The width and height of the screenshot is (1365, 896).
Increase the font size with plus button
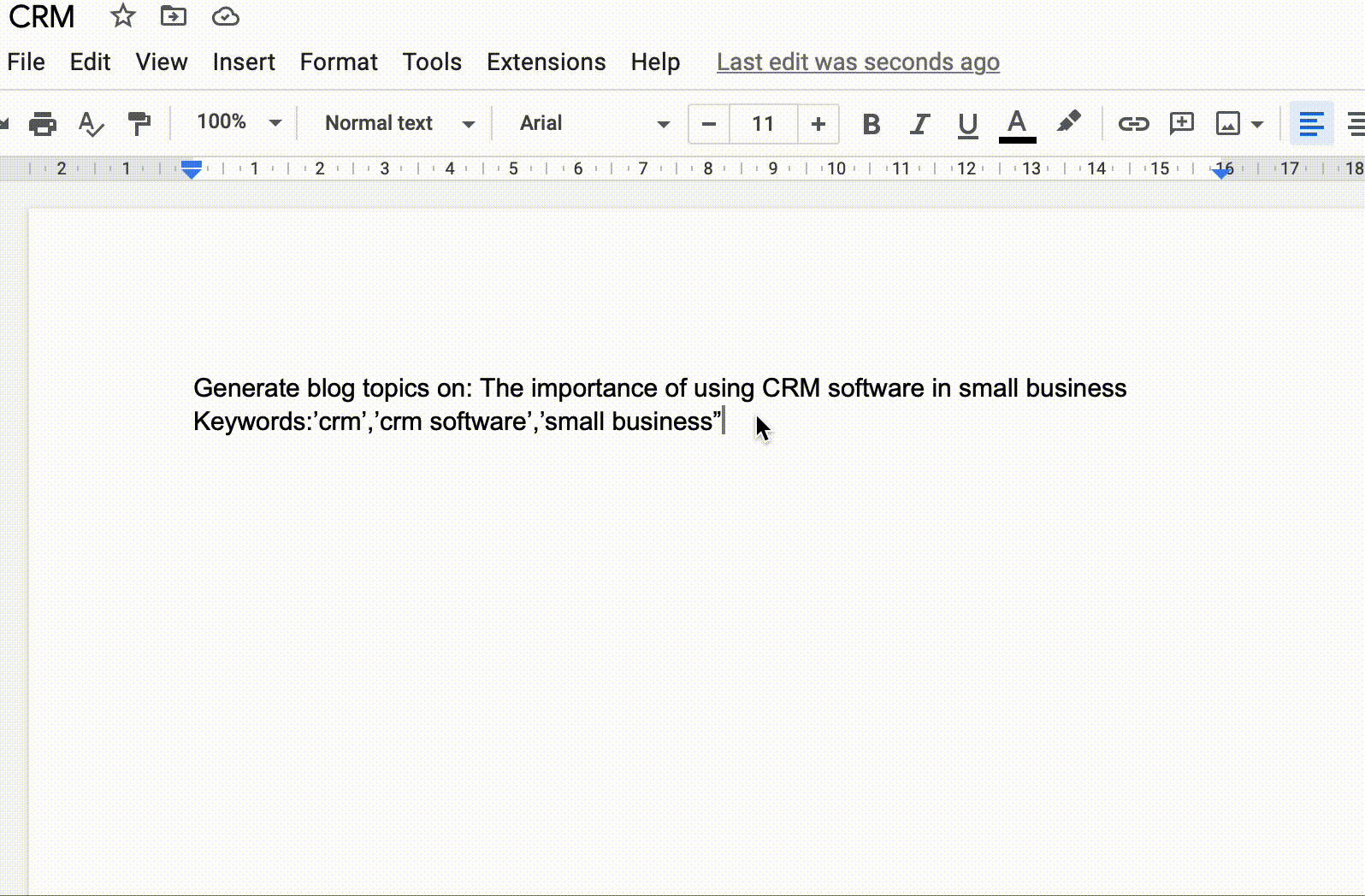818,124
